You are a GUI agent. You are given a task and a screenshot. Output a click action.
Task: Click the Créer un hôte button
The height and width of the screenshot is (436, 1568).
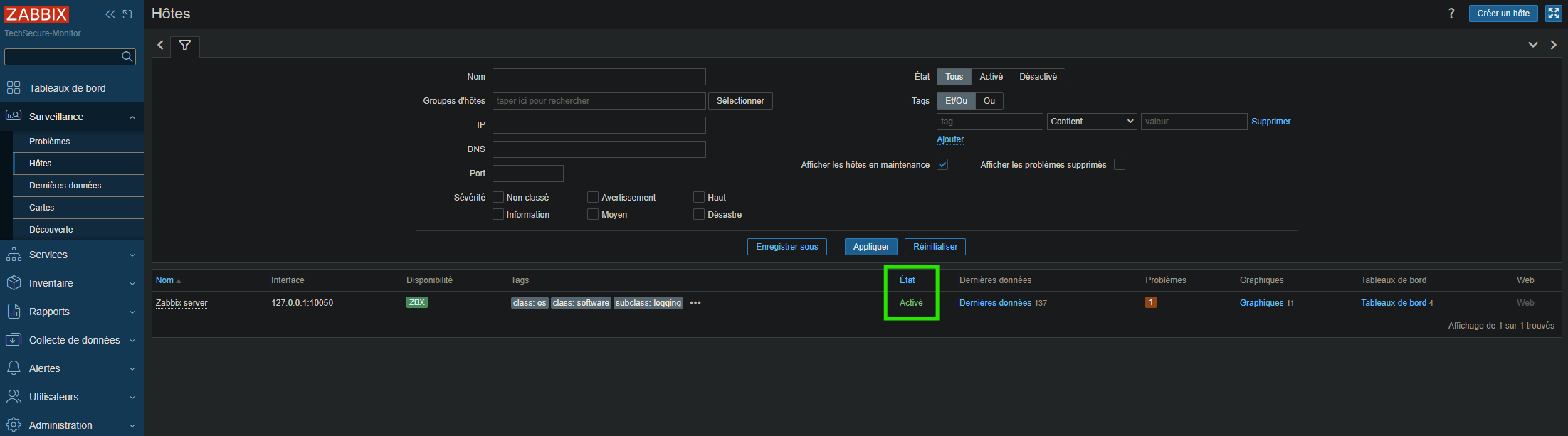tap(1503, 14)
